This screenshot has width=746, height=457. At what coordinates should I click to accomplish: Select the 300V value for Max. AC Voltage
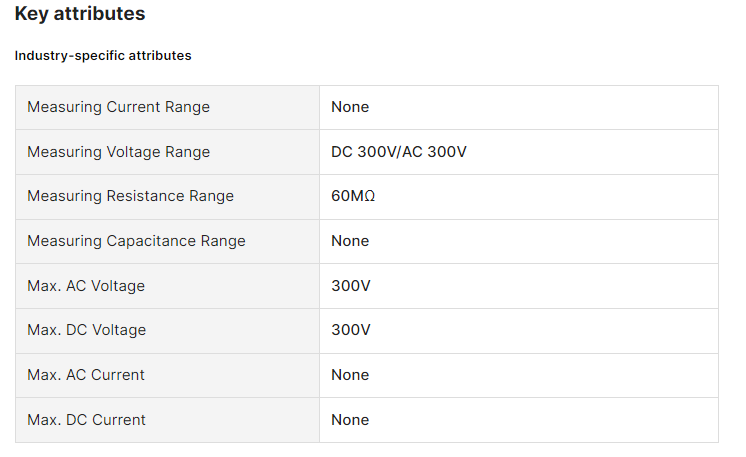[x=351, y=286]
